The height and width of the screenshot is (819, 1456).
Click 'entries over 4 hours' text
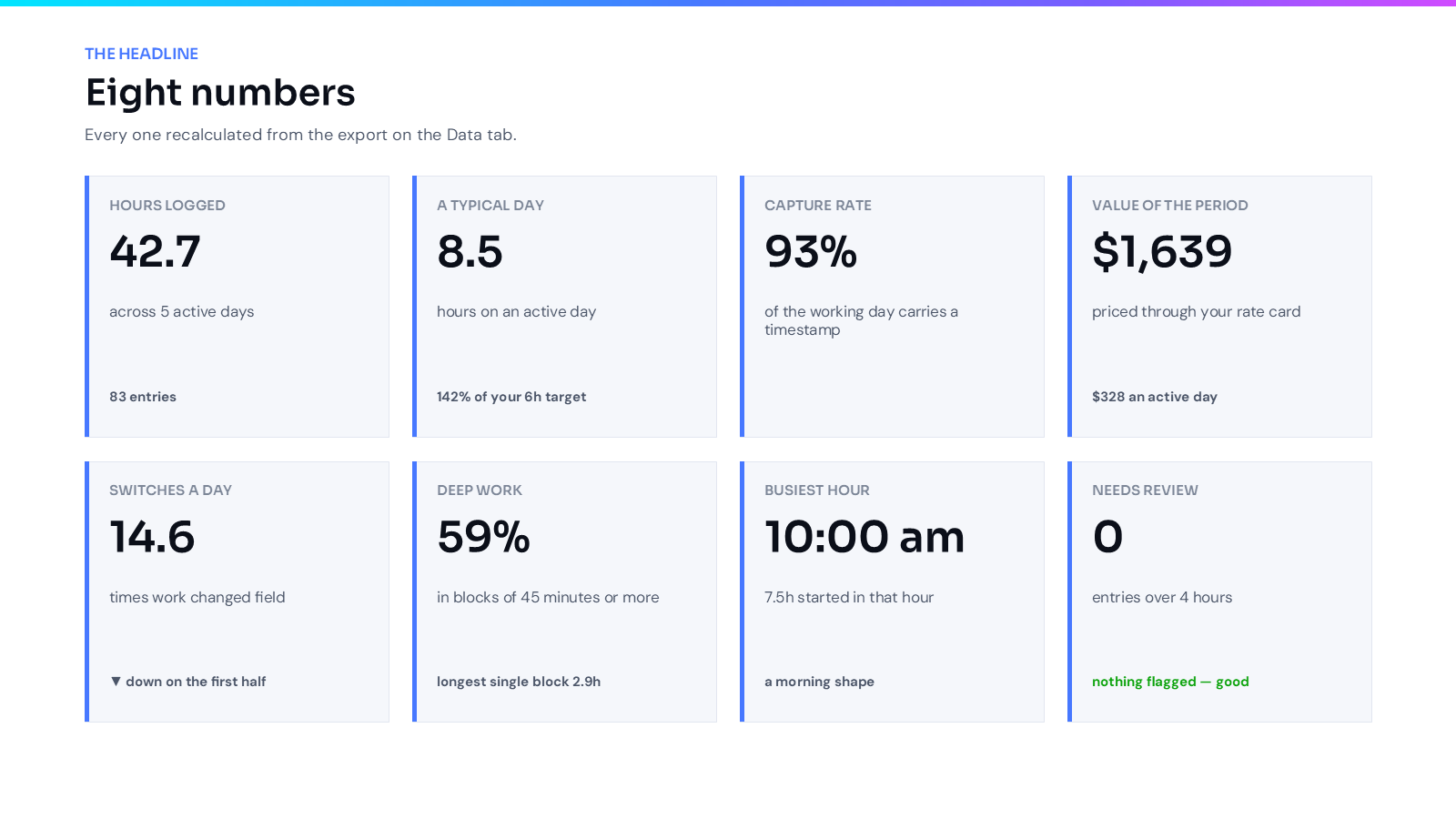tap(1162, 597)
